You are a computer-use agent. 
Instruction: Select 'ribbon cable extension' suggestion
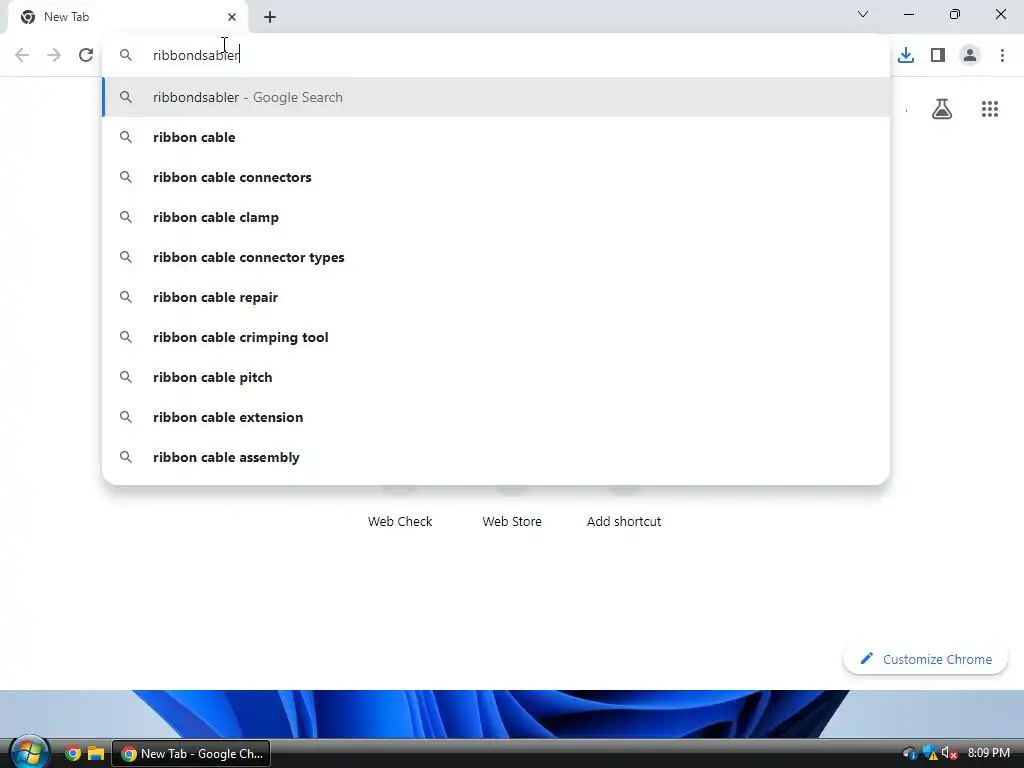tap(496, 417)
